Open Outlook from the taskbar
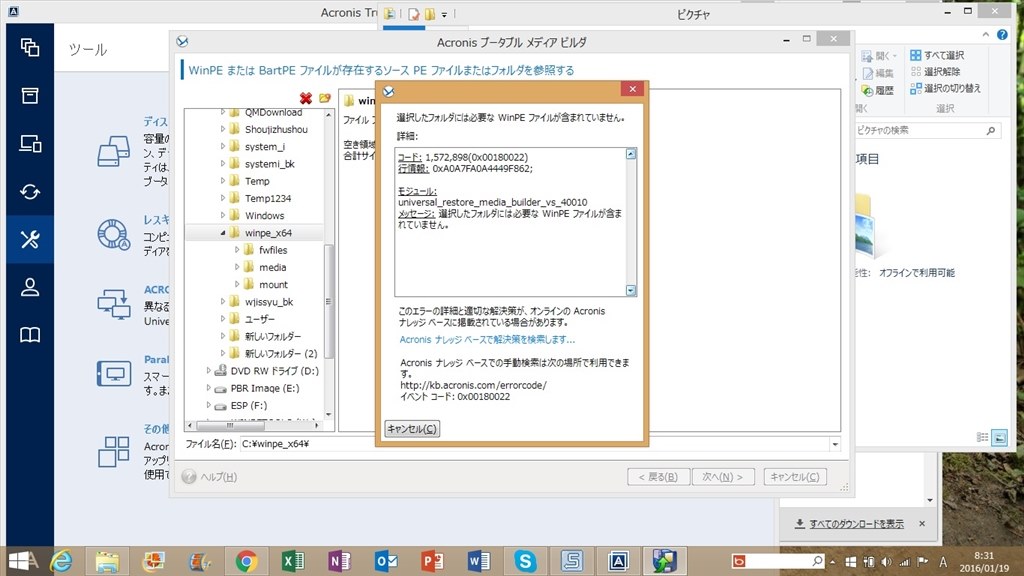 (385, 561)
